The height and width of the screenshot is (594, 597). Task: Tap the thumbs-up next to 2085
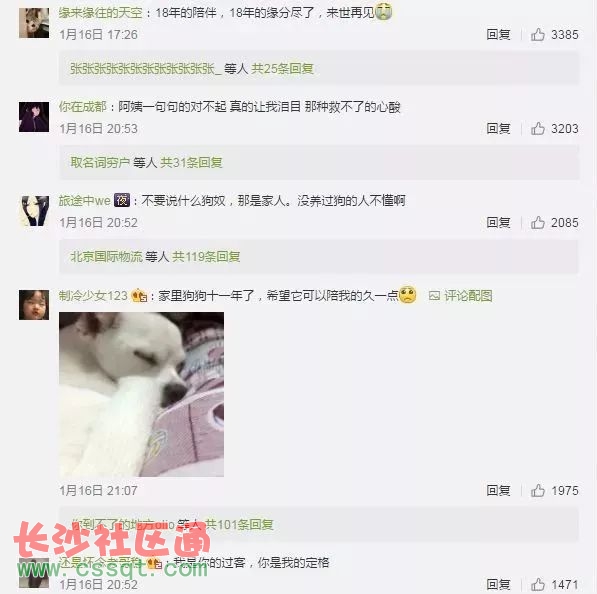[x=538, y=223]
